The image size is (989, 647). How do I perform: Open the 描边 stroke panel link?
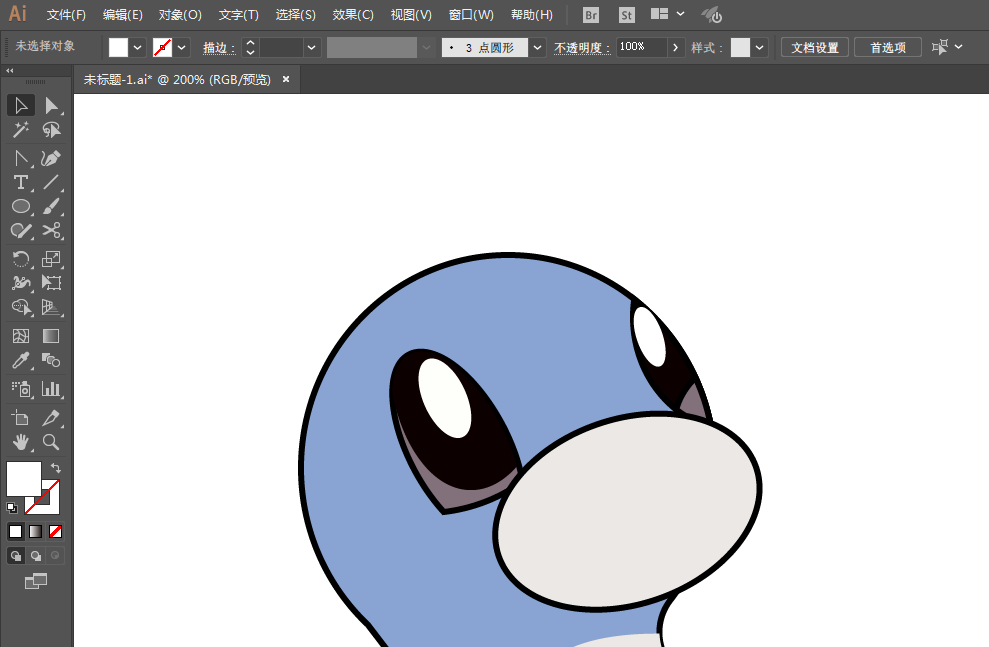pyautogui.click(x=218, y=48)
